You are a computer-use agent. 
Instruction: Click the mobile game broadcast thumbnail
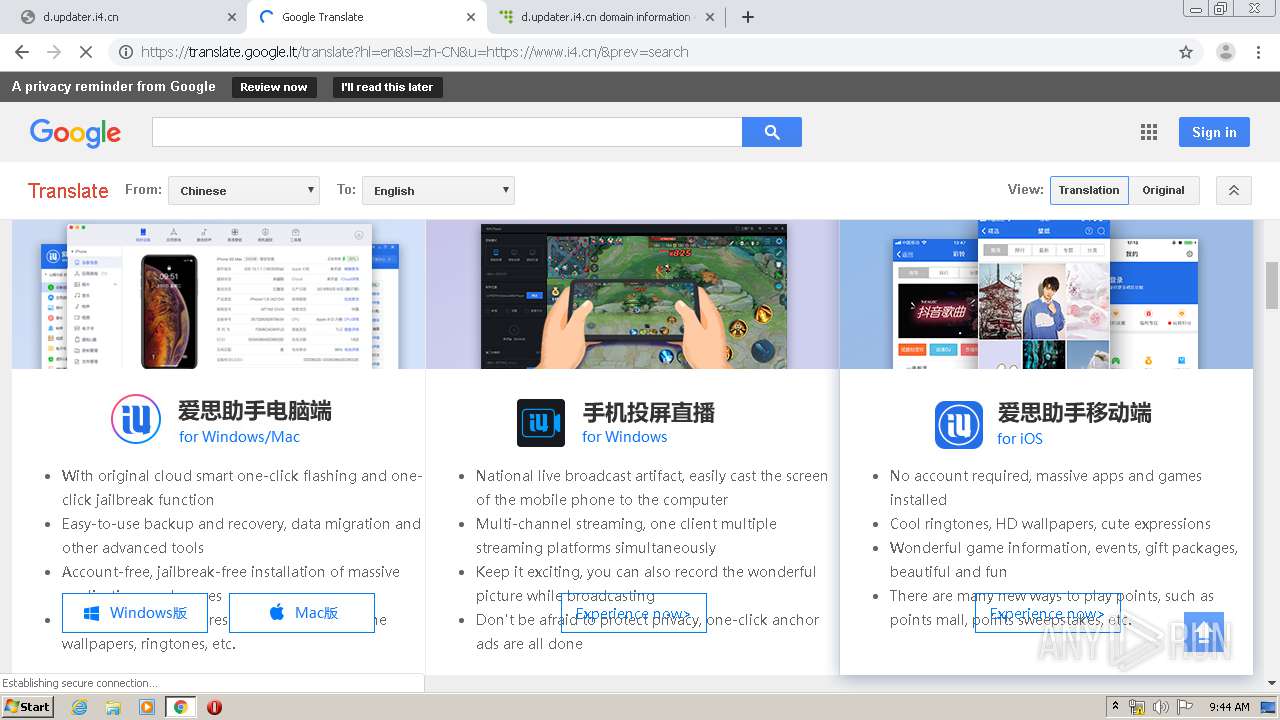633,294
